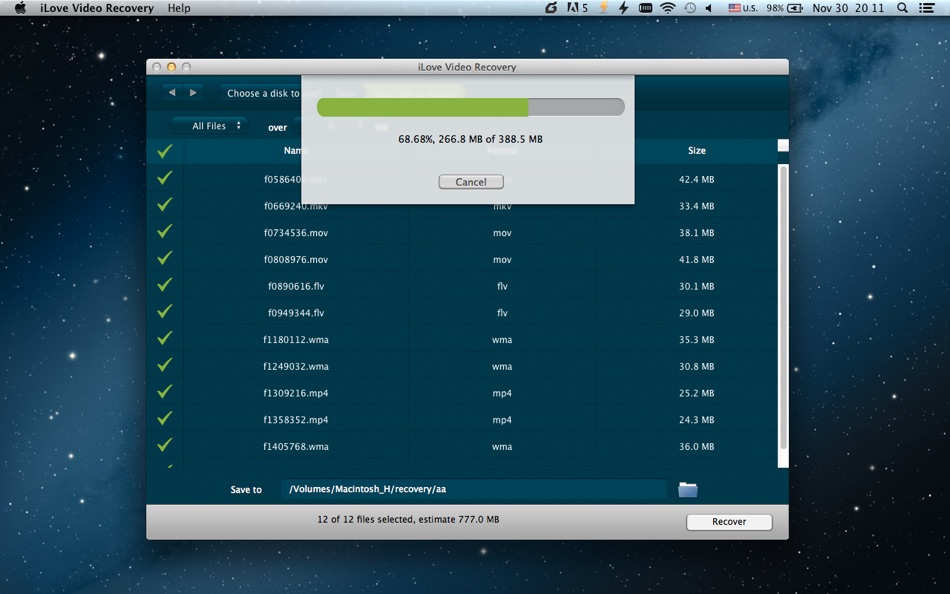Select the f1358352.mp4 file name
The width and height of the screenshot is (950, 594).
(296, 419)
